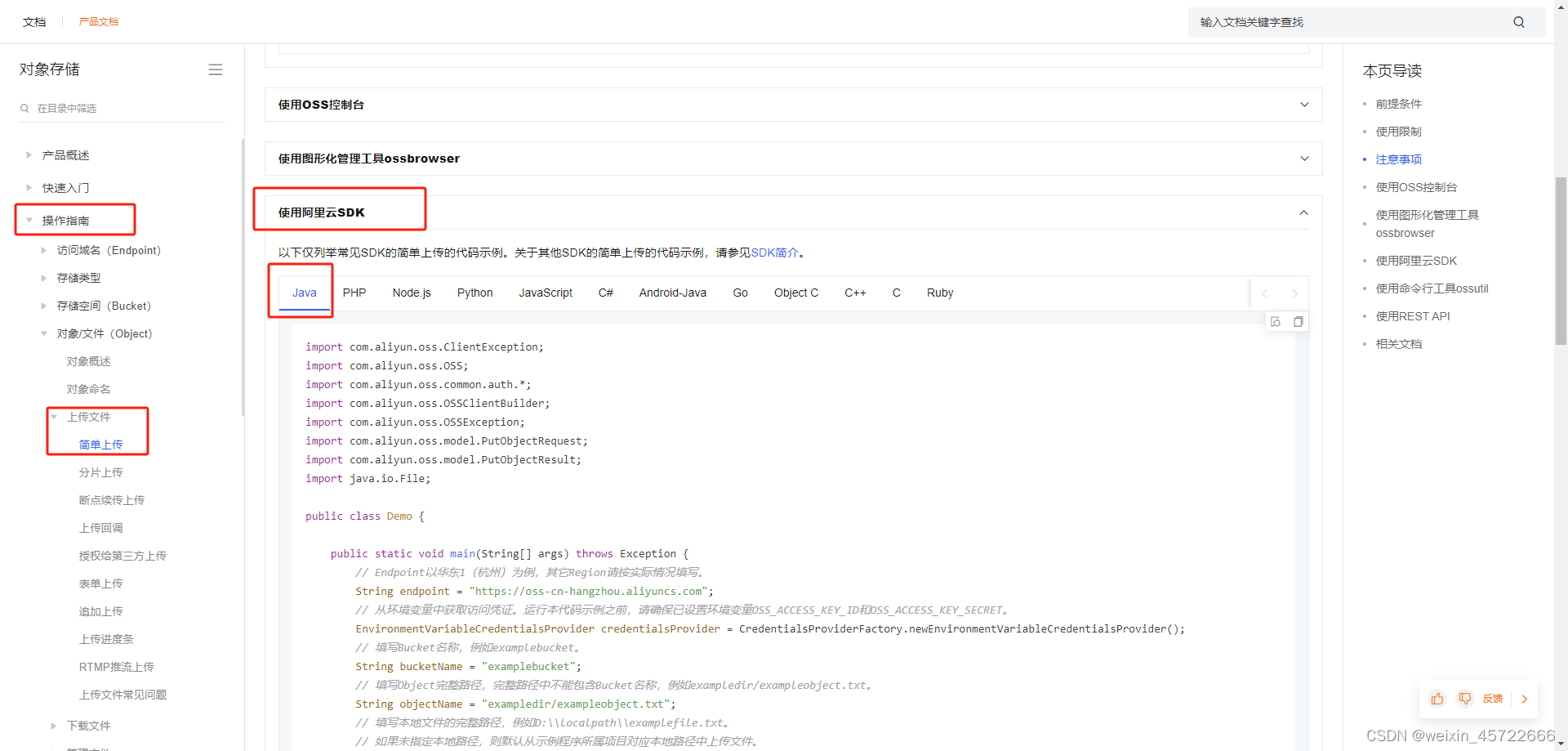Jump to 使用阿里云SDK in page guide
Image resolution: width=1568 pixels, height=751 pixels.
[x=1416, y=261]
